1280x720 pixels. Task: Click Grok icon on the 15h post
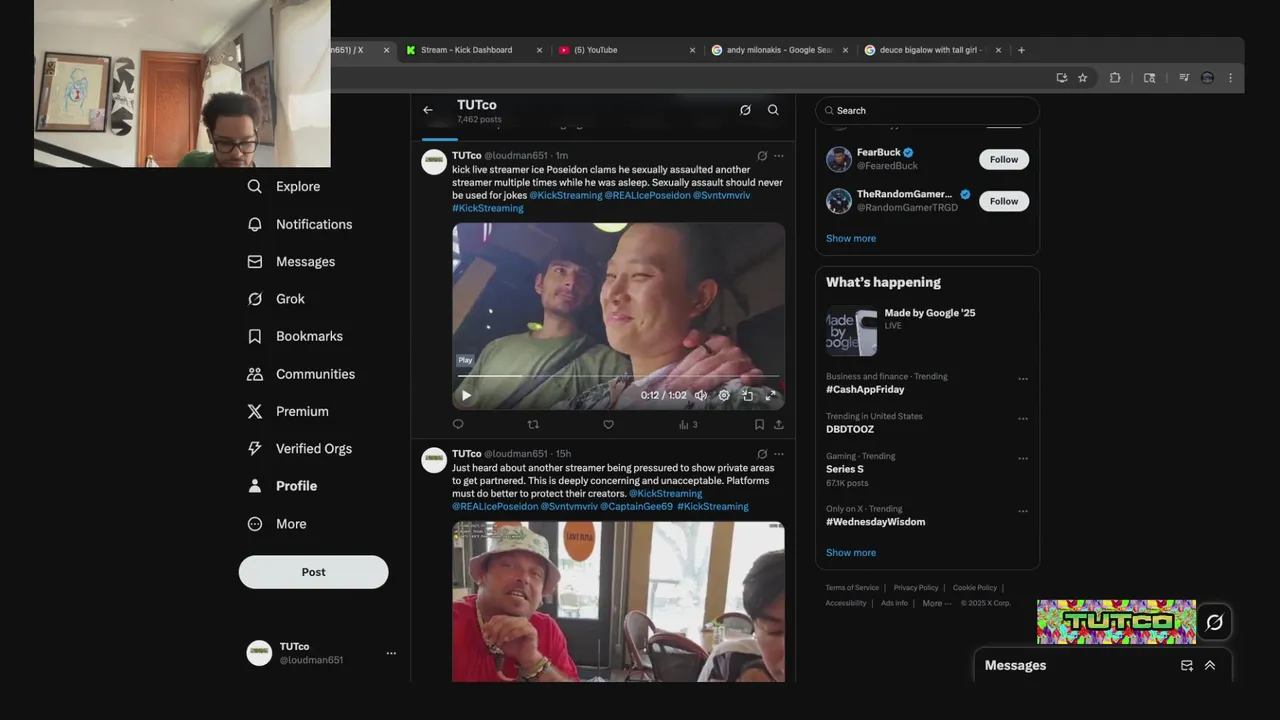762,454
